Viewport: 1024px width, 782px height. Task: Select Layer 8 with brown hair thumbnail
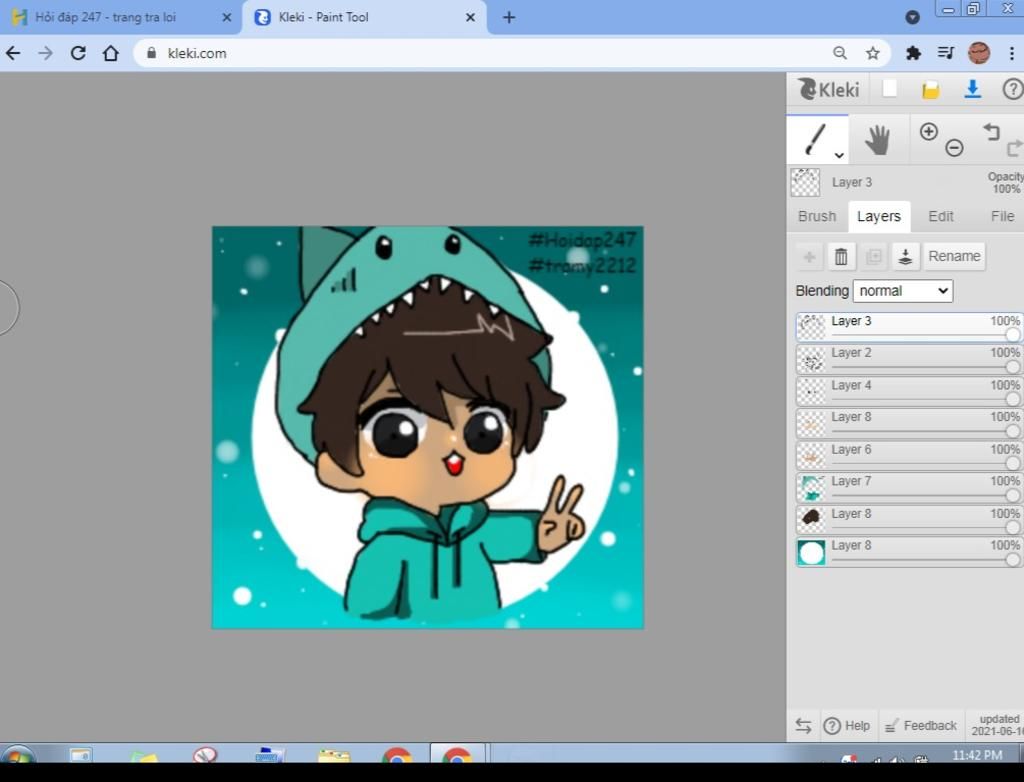pyautogui.click(x=909, y=519)
